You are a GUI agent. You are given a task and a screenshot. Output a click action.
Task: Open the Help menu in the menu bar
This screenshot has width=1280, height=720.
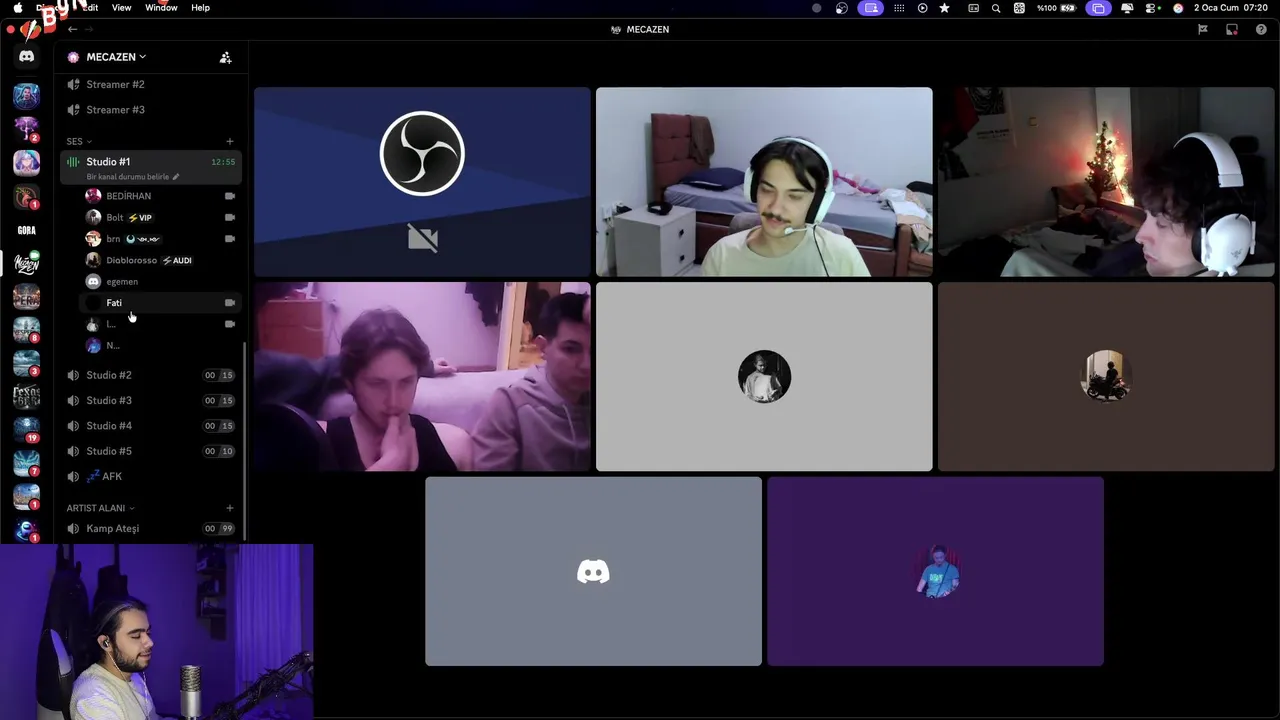tap(200, 8)
